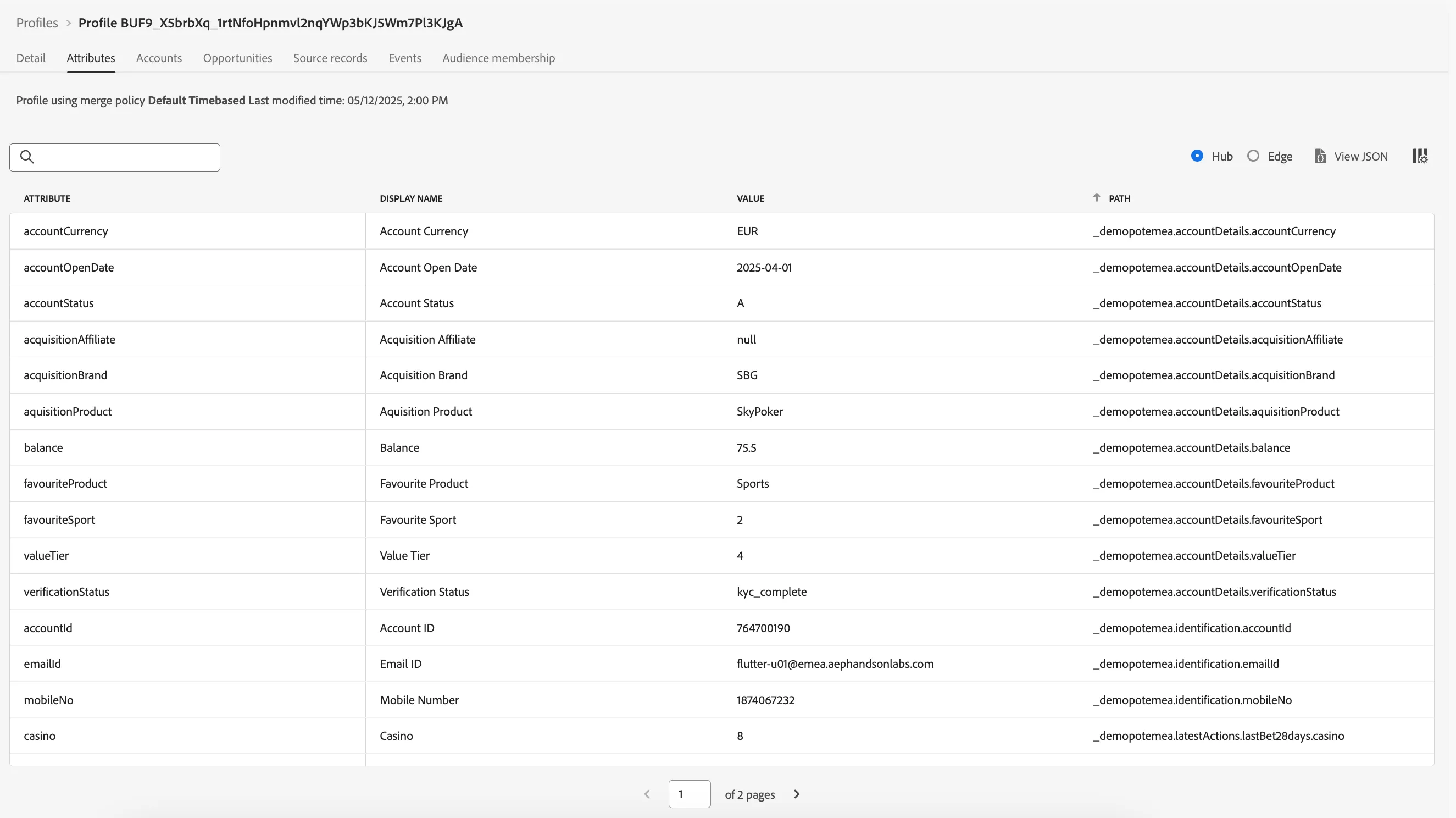Go to previous page arrow
This screenshot has height=818, width=1456.
click(x=647, y=794)
